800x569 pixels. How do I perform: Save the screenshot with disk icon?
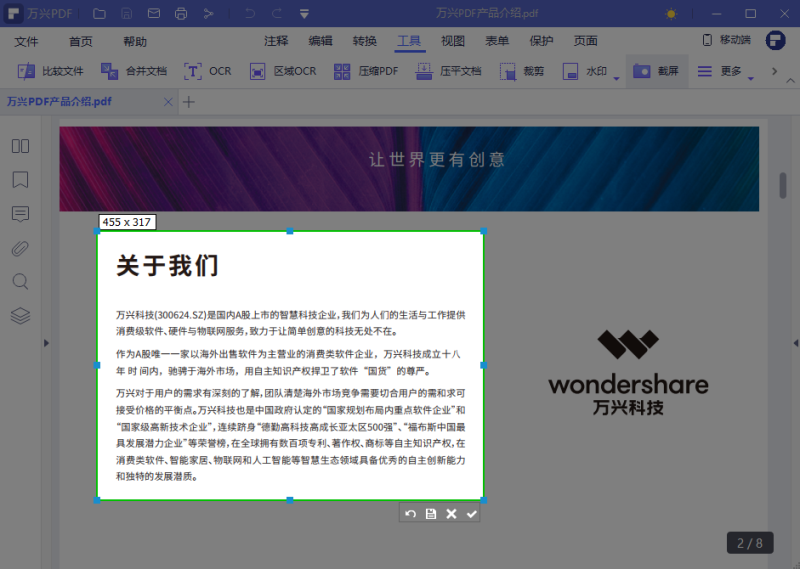(431, 514)
